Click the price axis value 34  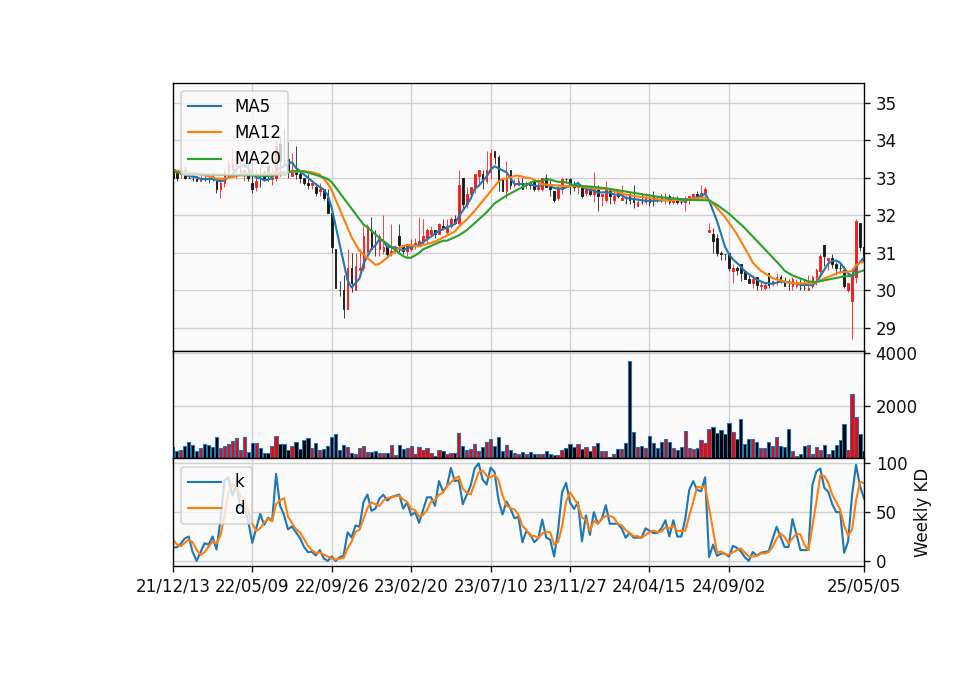(x=886, y=141)
